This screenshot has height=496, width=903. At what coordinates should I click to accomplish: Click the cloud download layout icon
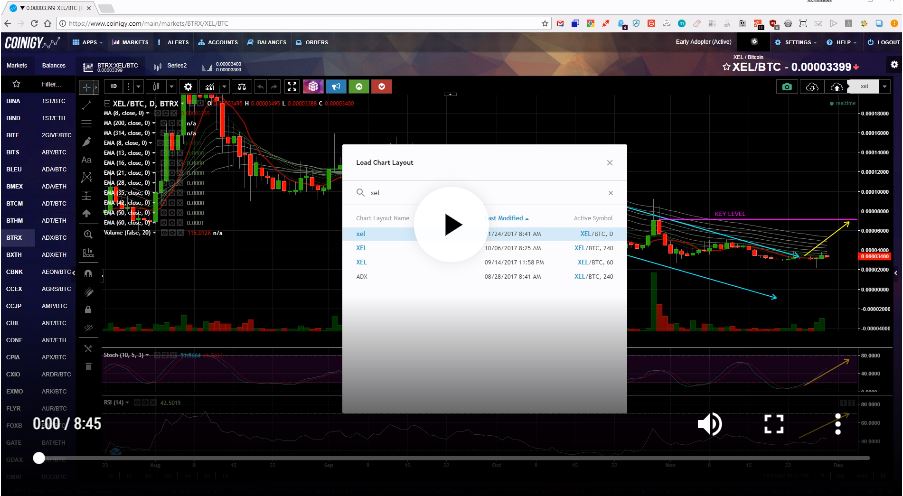pyautogui.click(x=812, y=86)
